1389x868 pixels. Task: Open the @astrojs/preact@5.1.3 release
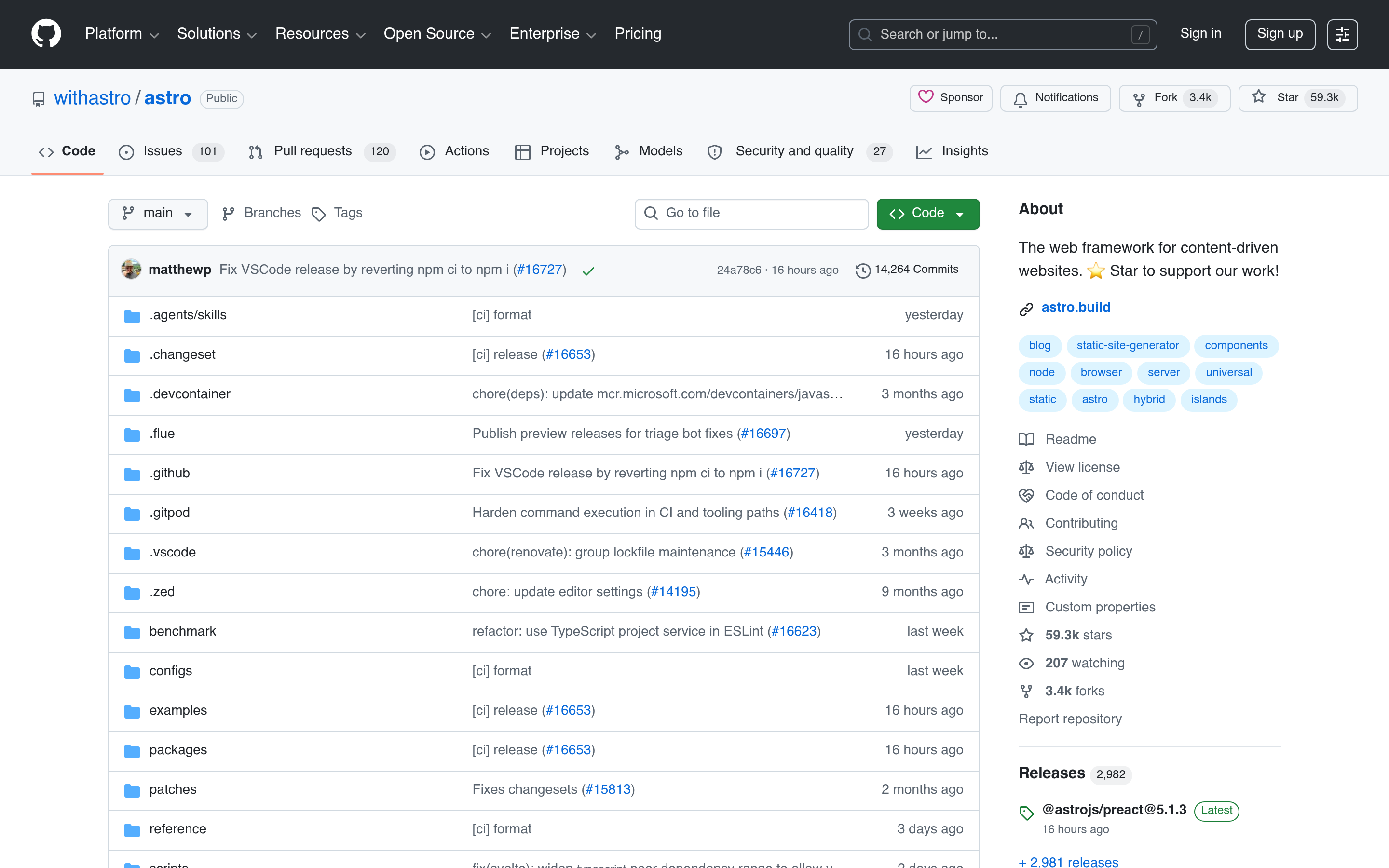point(1114,810)
